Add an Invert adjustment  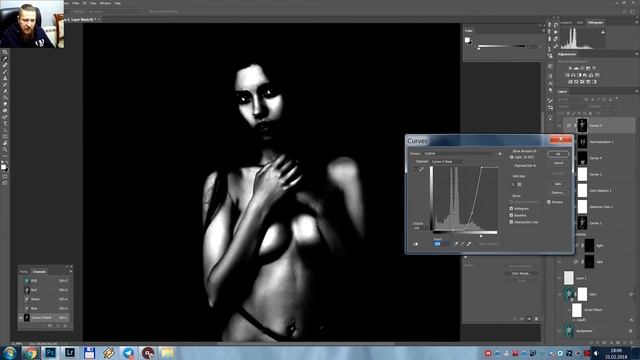570,82
